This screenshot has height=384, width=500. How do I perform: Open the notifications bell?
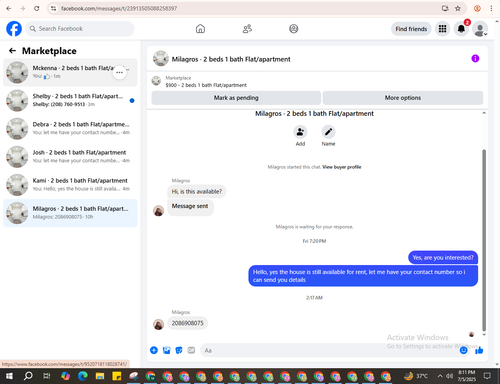click(x=461, y=29)
